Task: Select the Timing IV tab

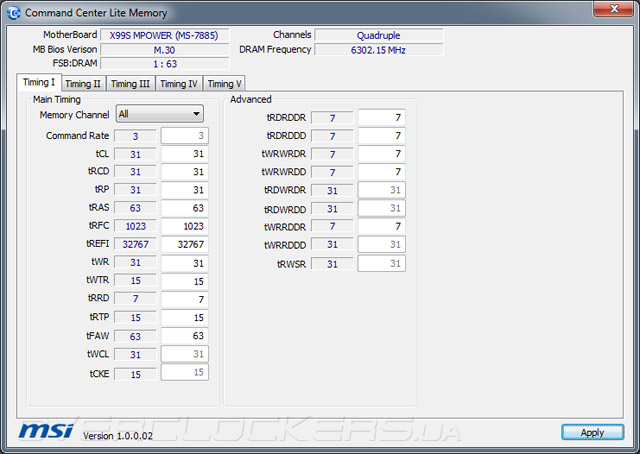Action: click(x=179, y=84)
